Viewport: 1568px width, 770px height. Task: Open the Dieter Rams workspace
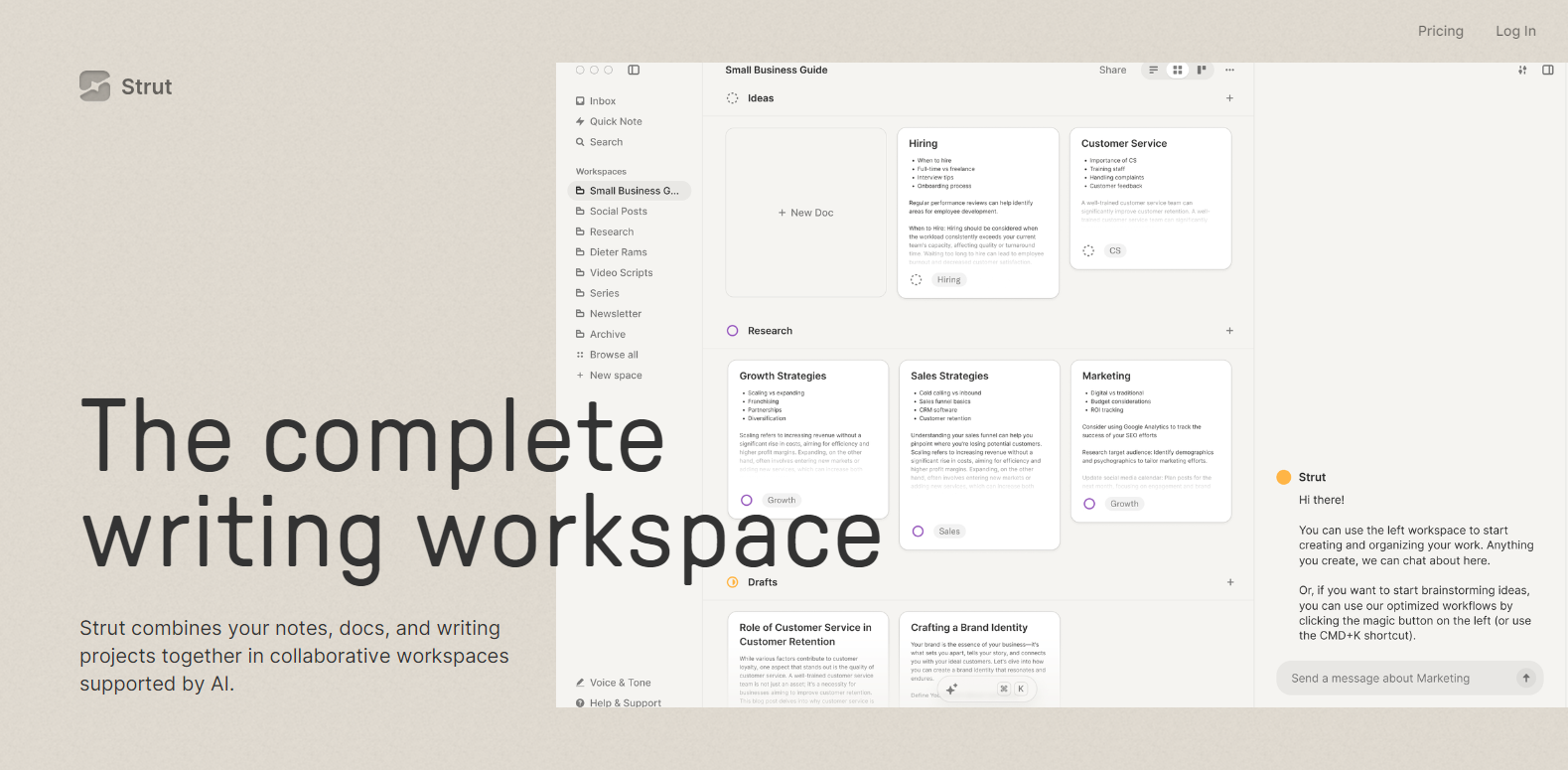coord(612,252)
